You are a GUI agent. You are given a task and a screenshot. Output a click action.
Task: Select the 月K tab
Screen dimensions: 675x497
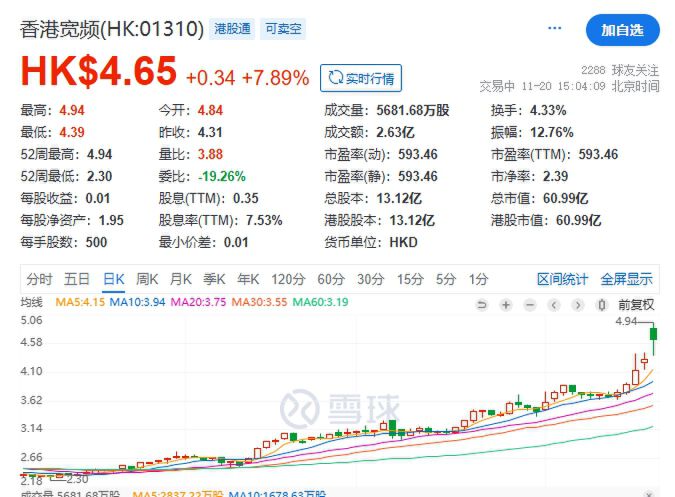click(181, 279)
